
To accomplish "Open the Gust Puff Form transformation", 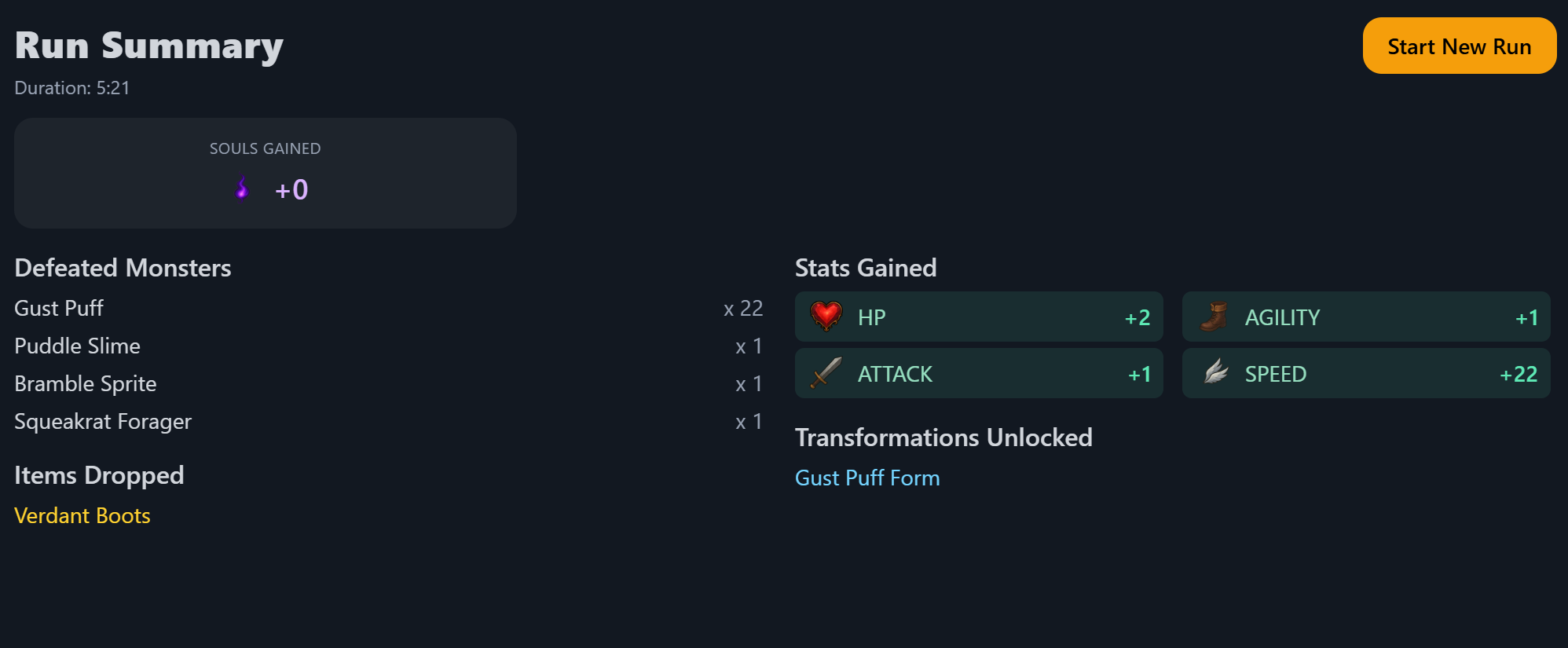I will [x=867, y=478].
